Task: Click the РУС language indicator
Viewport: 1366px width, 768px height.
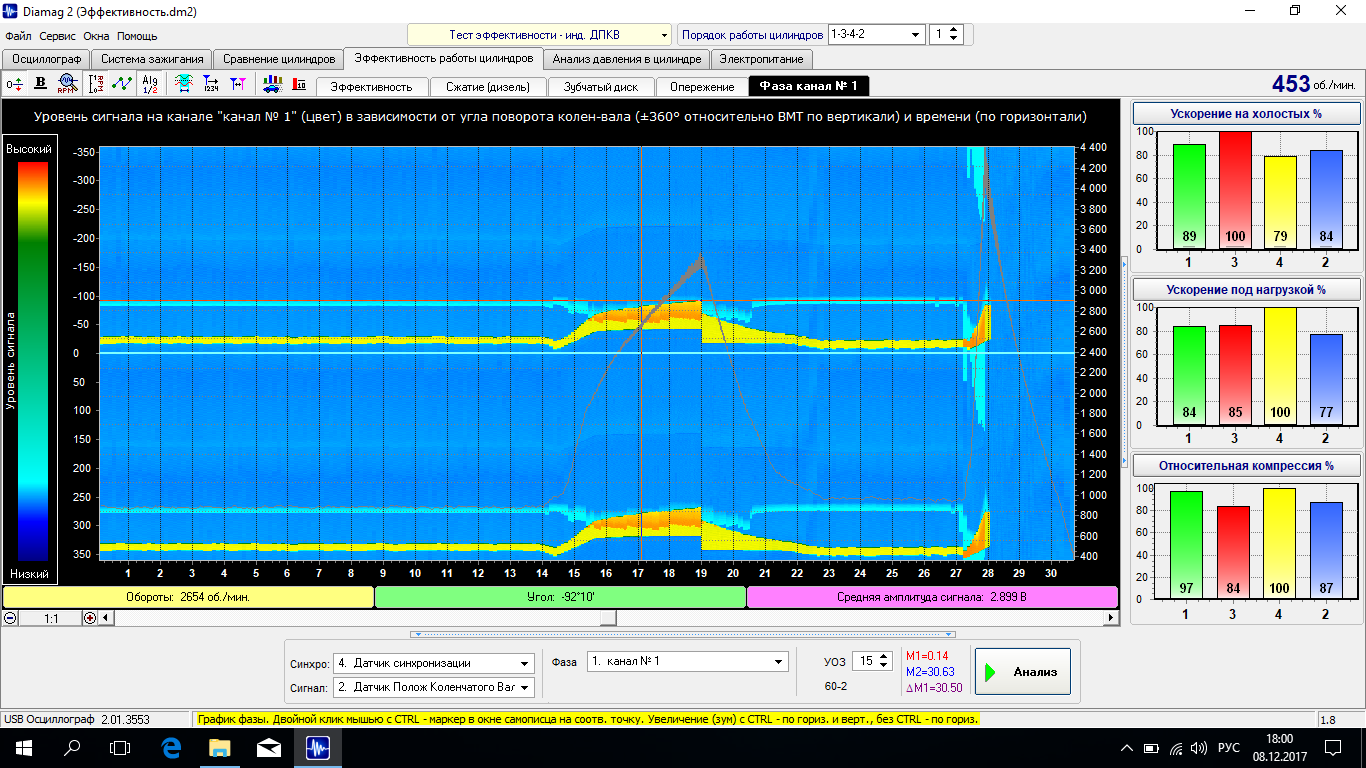Action: click(x=1229, y=748)
